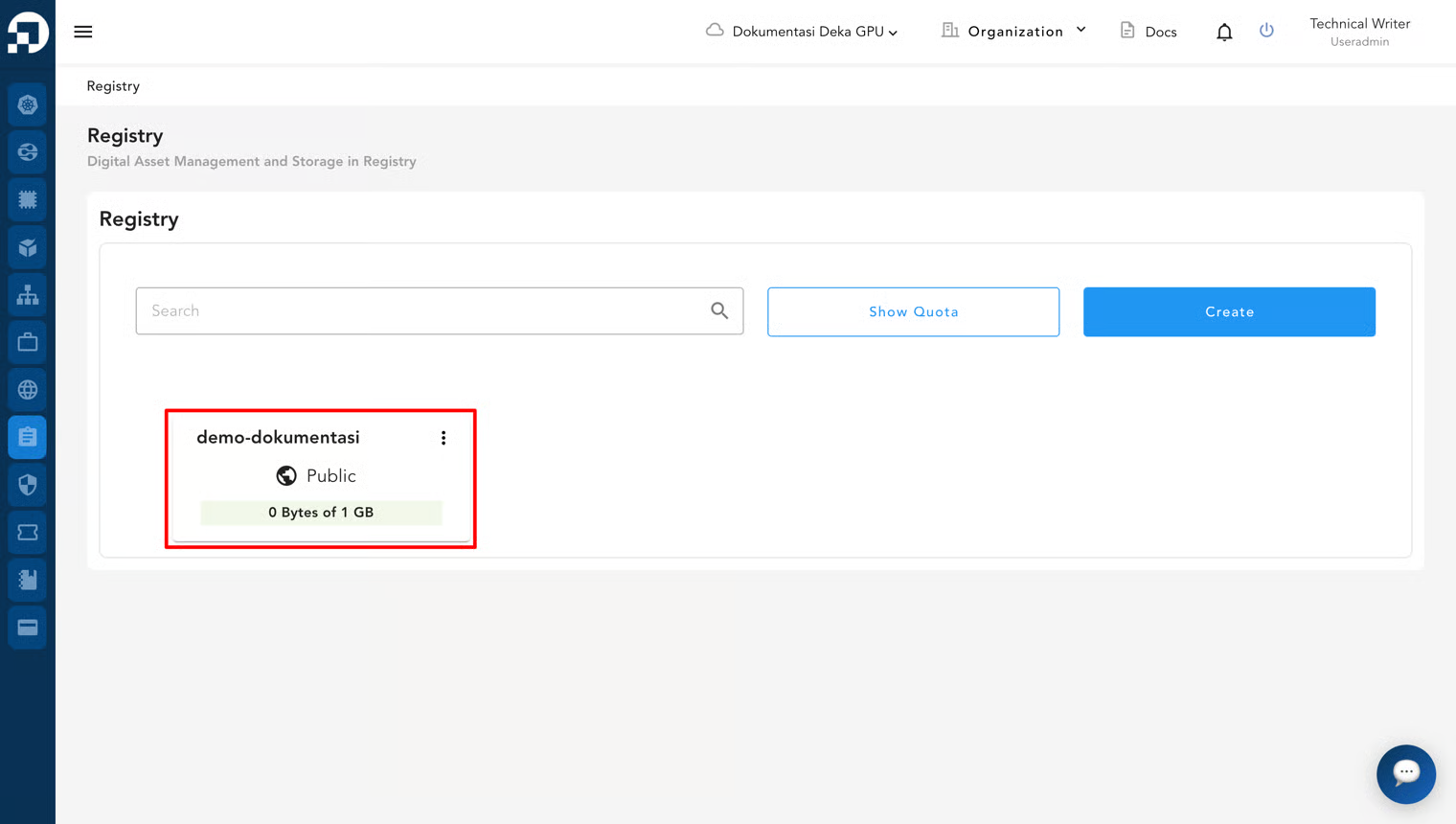Image resolution: width=1456 pixels, height=824 pixels.
Task: Open the Docs link
Action: (x=1149, y=32)
